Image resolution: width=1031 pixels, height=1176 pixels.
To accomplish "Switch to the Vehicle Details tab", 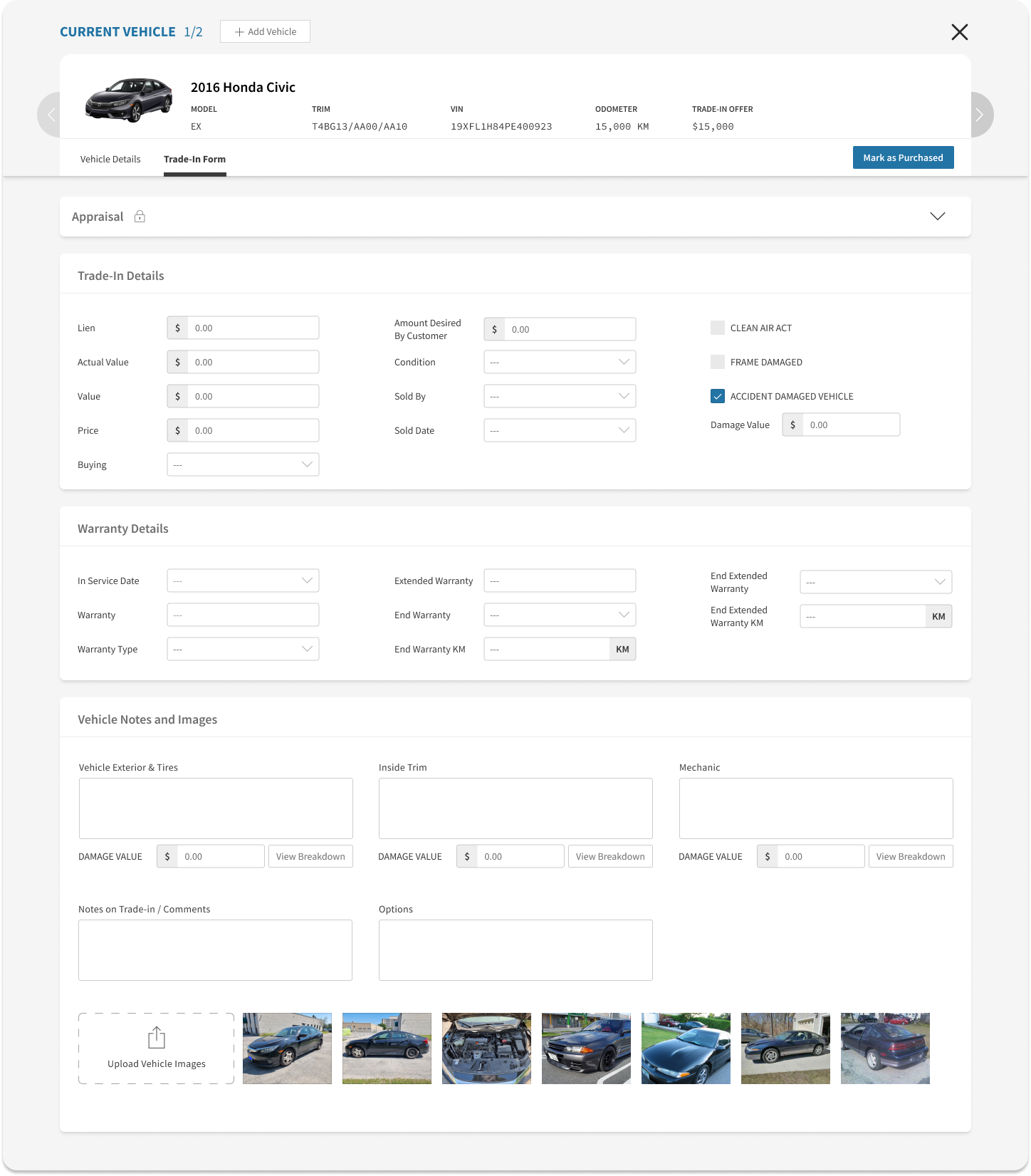I will coord(110,159).
